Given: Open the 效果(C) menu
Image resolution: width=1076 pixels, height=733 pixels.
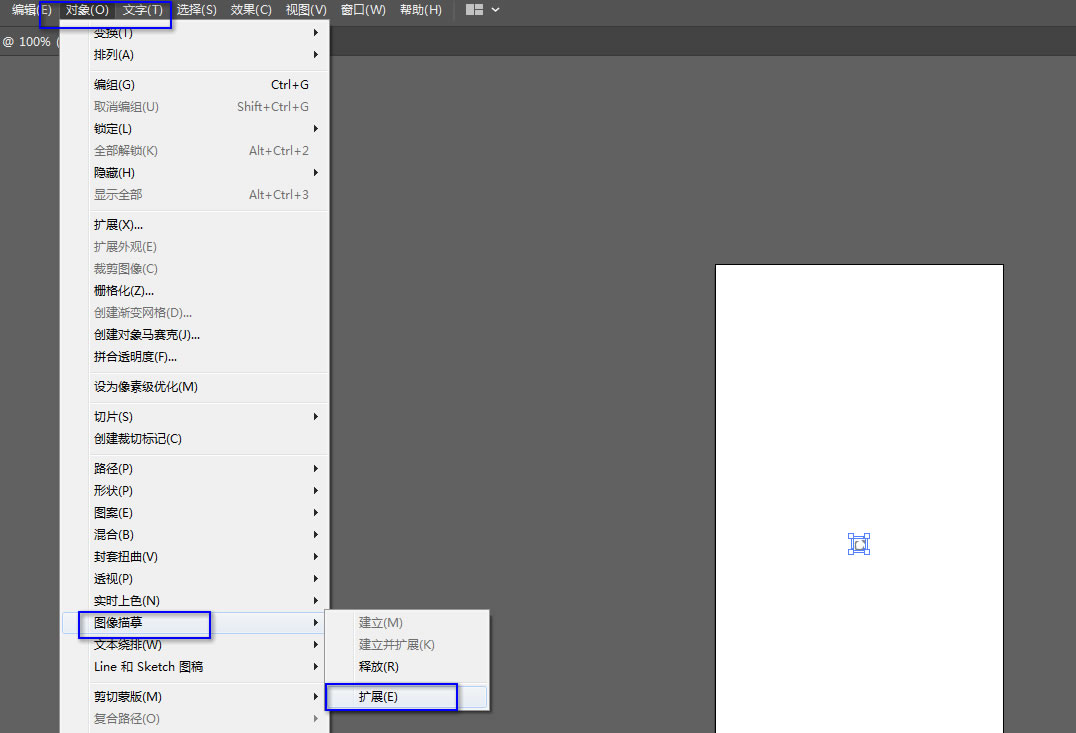Looking at the screenshot, I should point(251,10).
